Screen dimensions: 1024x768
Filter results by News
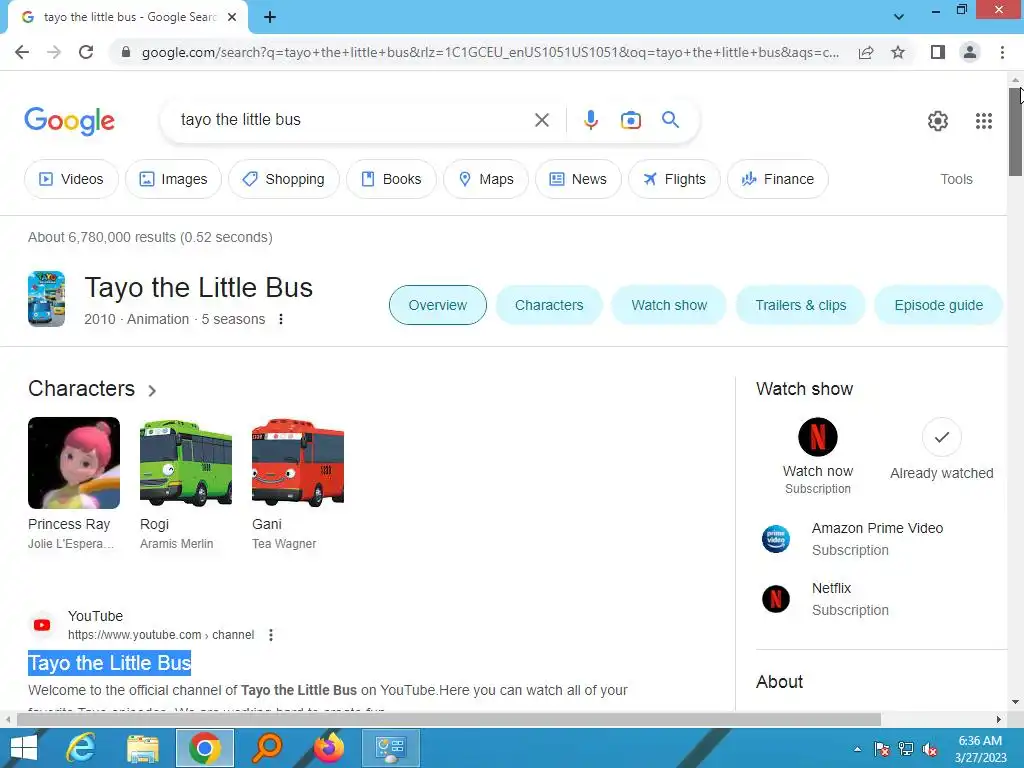578,179
